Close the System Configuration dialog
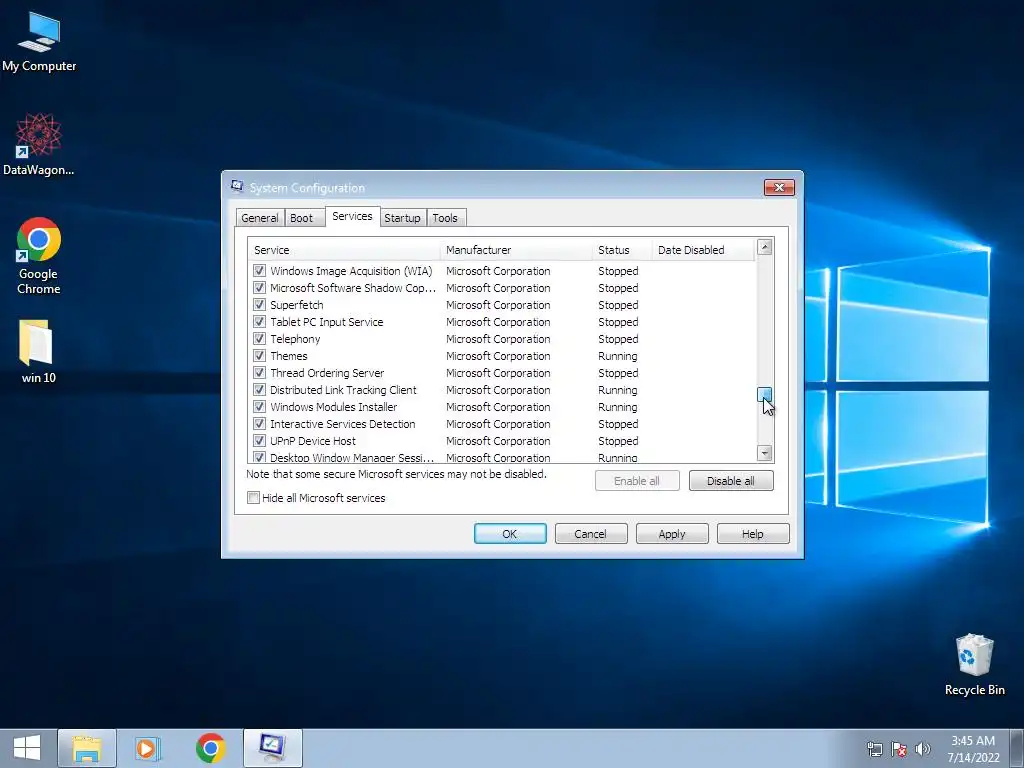 point(779,187)
